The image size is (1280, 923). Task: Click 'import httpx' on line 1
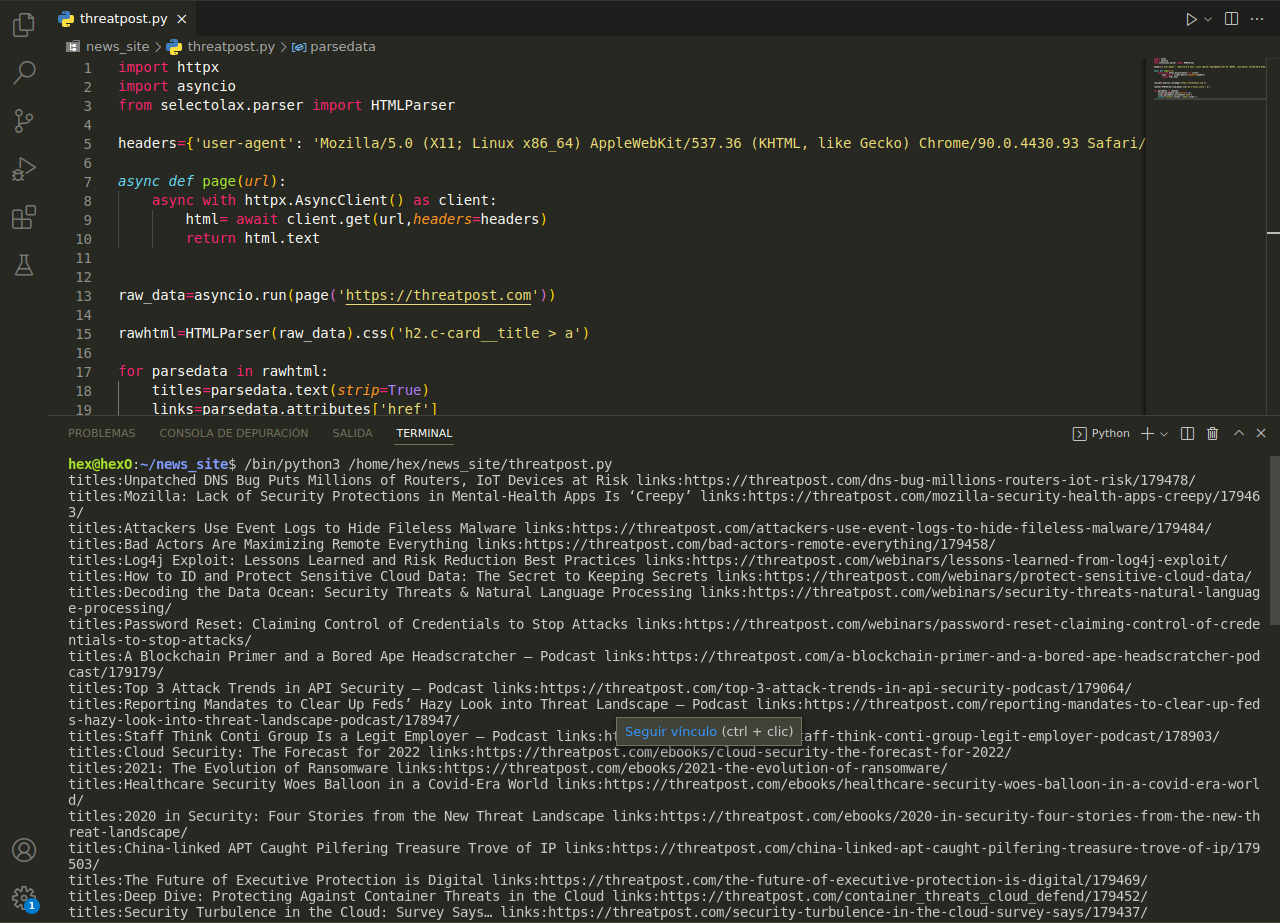[x=168, y=68]
